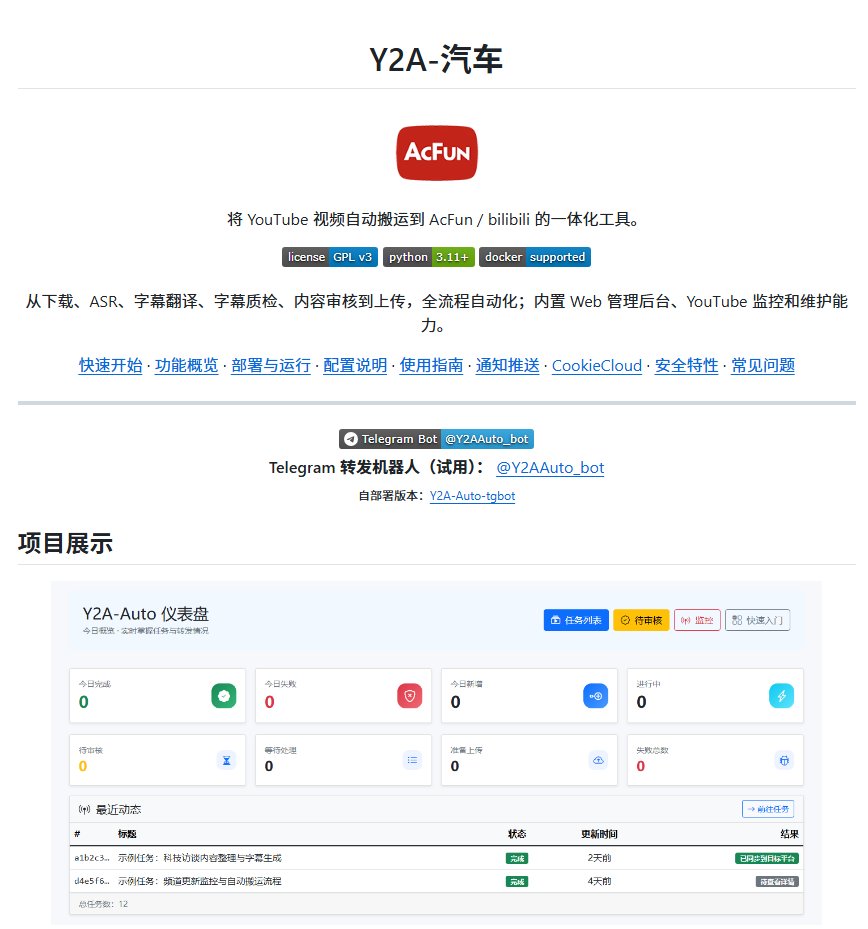Click the red-outlined 监控 button
Viewport: 868px width, 929px height.
click(x=697, y=620)
